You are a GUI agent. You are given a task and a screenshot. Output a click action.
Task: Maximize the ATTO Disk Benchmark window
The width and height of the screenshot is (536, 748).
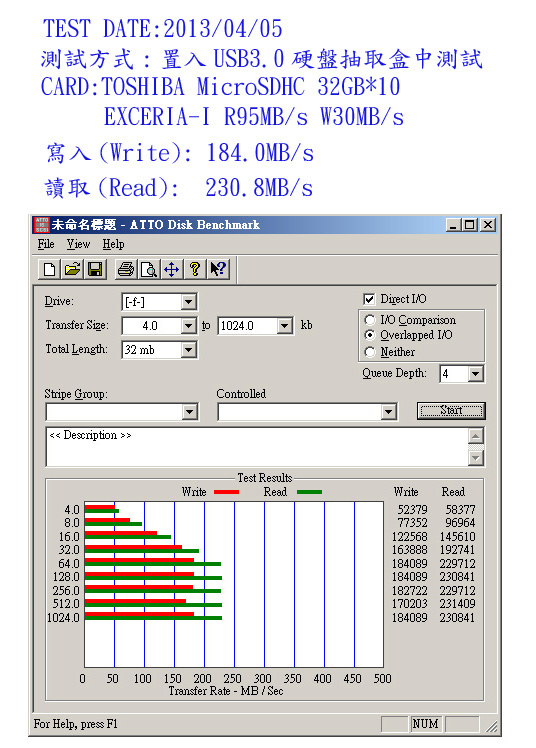point(469,225)
